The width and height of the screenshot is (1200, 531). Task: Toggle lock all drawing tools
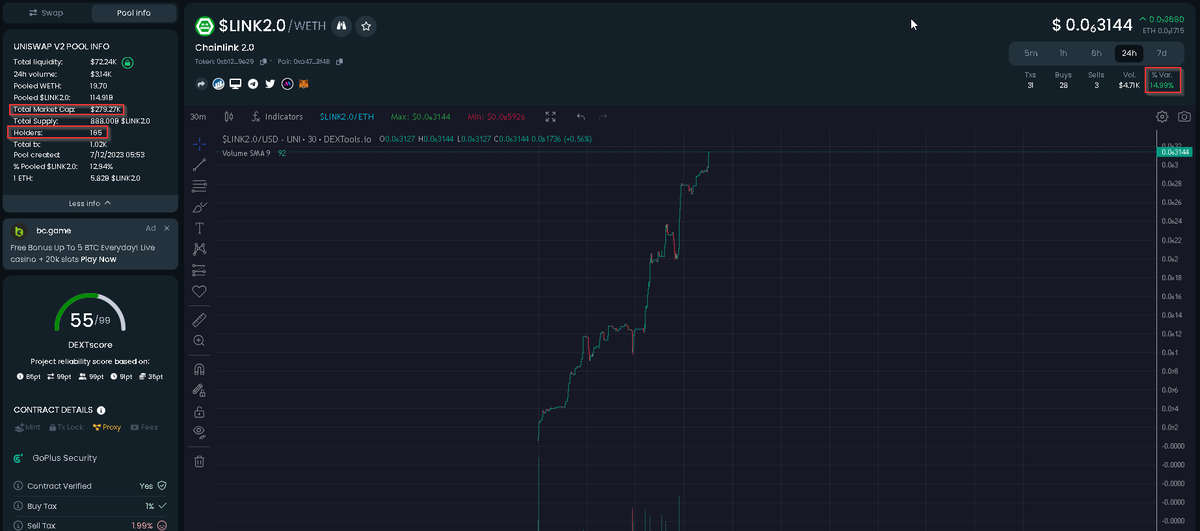pos(199,411)
